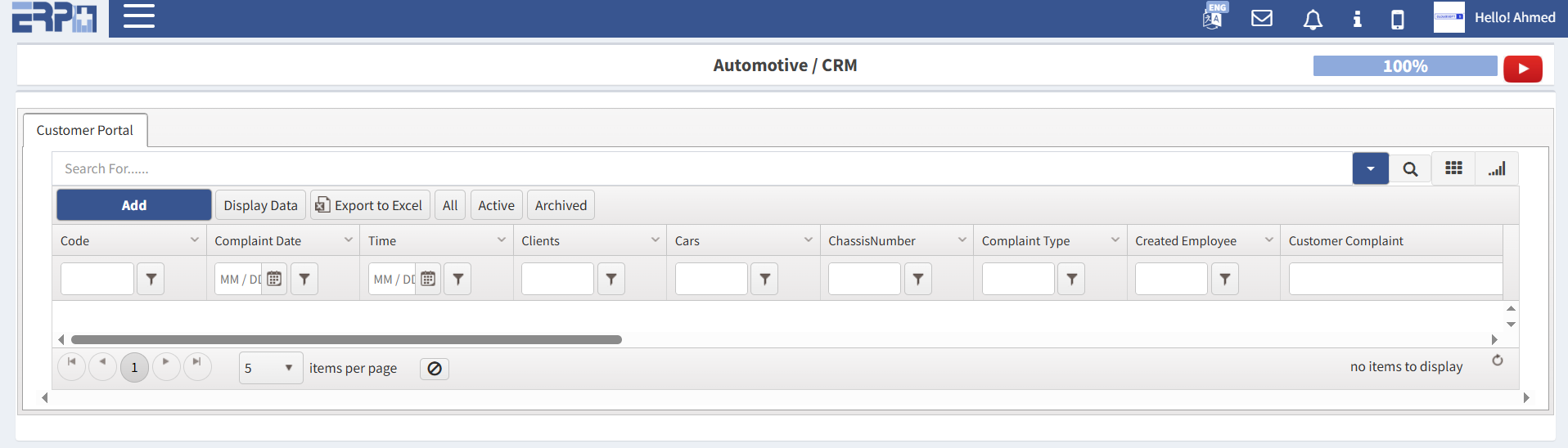The height and width of the screenshot is (448, 1568).
Task: Expand the Code column header menu
Action: (x=195, y=240)
